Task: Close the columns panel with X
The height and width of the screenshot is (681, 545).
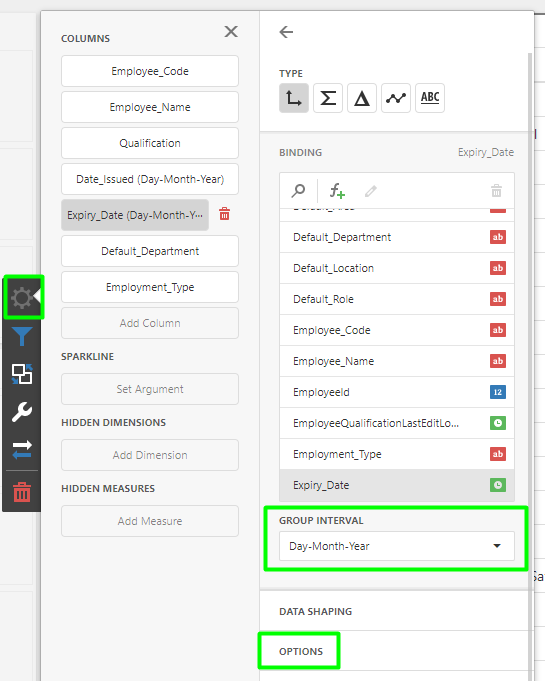Action: [231, 31]
